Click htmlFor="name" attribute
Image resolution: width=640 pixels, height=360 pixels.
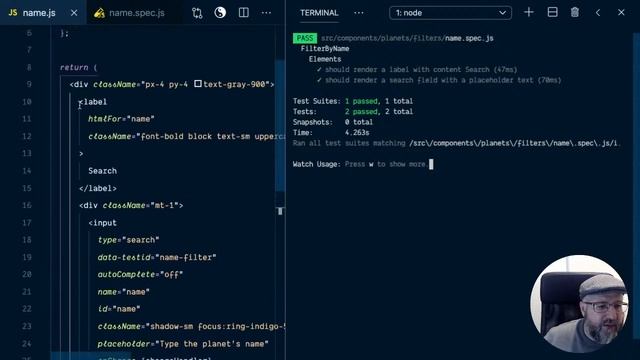(x=121, y=119)
